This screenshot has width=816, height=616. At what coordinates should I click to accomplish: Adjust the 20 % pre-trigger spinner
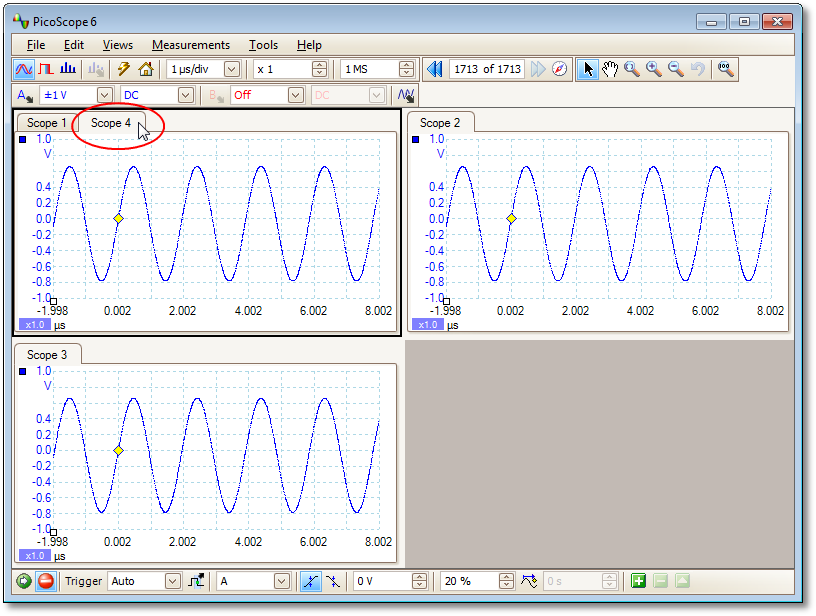pos(506,581)
